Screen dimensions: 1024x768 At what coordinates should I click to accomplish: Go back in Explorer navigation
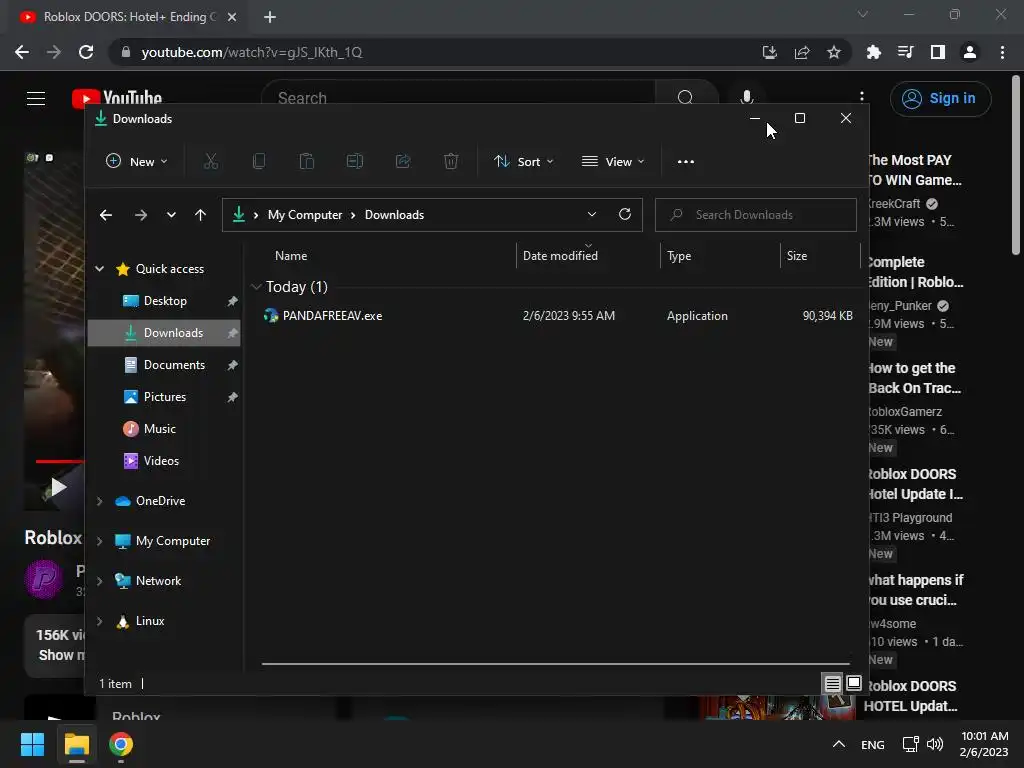tap(106, 215)
